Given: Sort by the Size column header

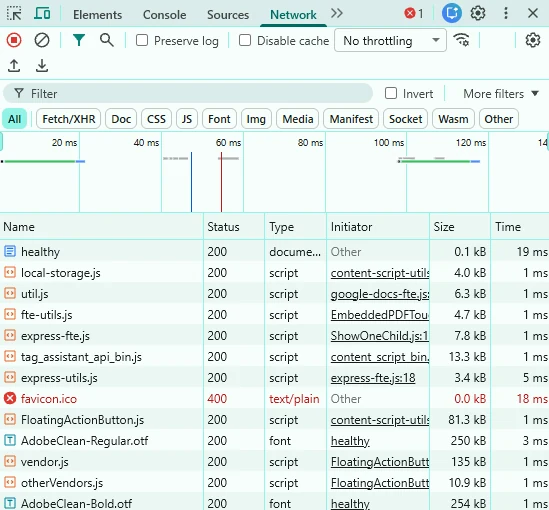Looking at the screenshot, I should point(460,226).
